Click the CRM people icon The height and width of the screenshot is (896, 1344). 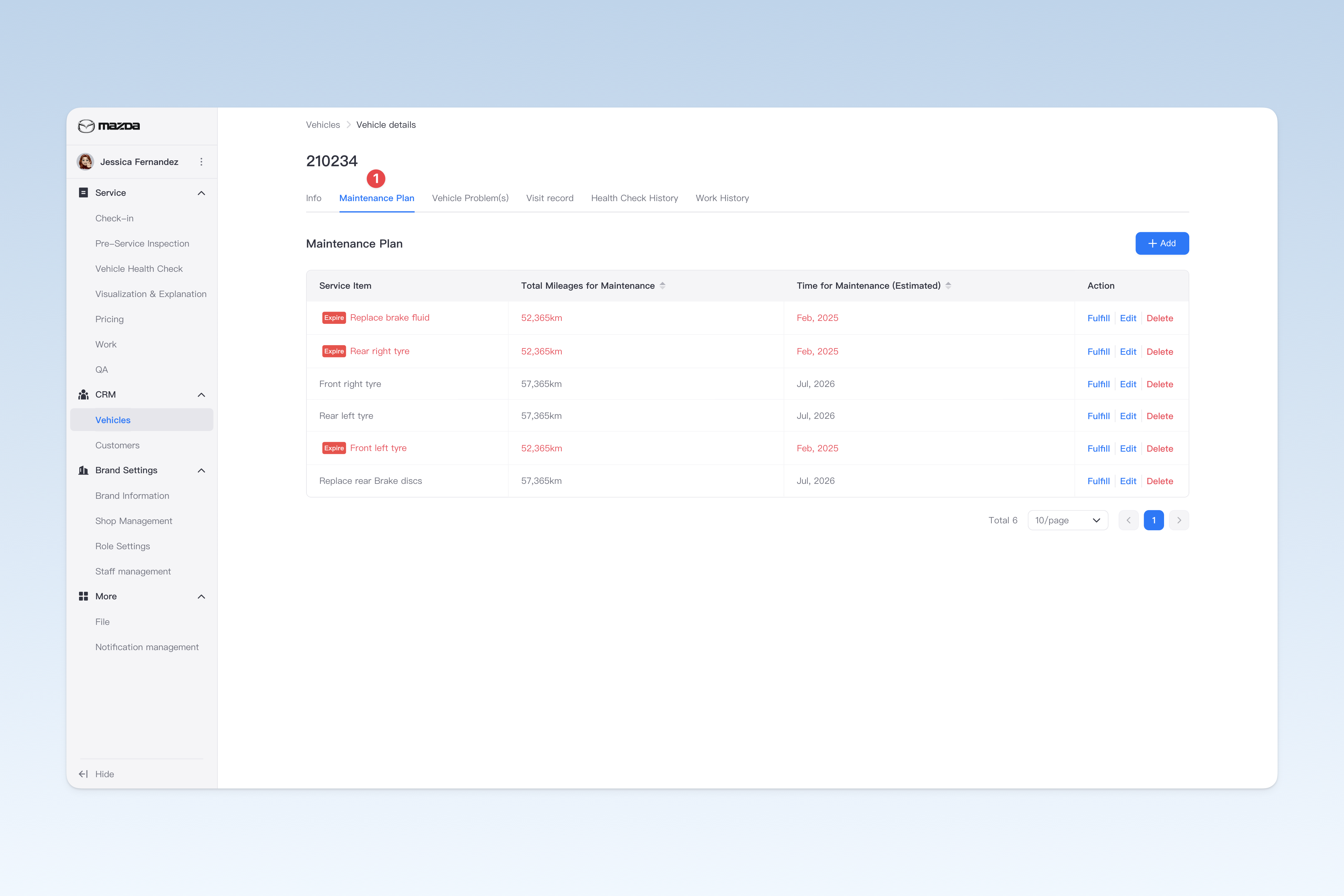(83, 395)
